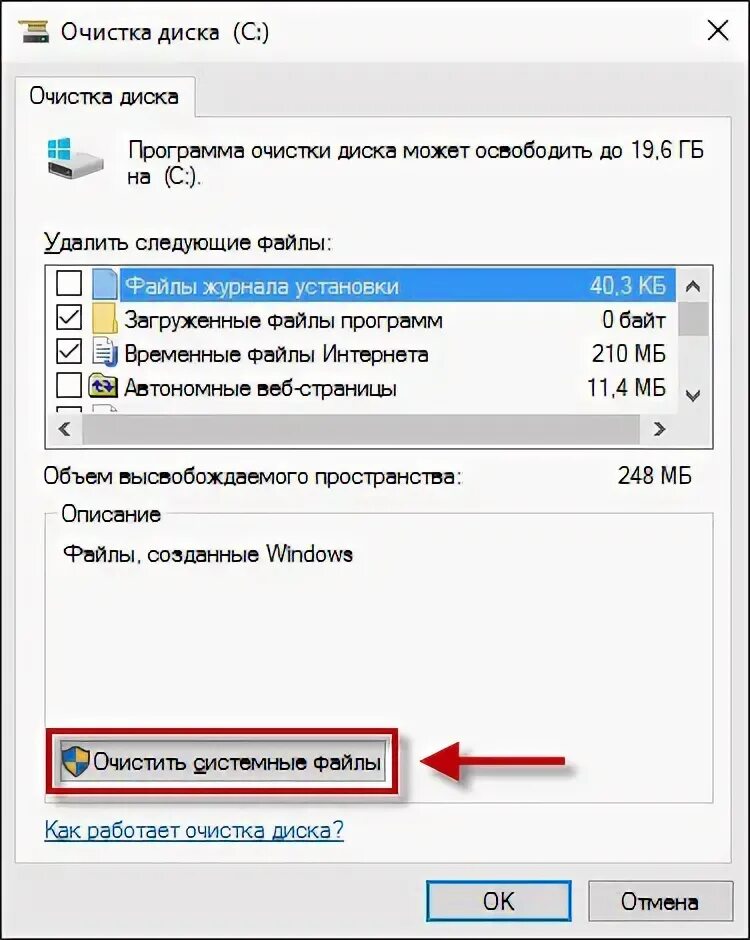Click the Disk Cleanup title bar icon
The image size is (750, 940).
[x=34, y=31]
